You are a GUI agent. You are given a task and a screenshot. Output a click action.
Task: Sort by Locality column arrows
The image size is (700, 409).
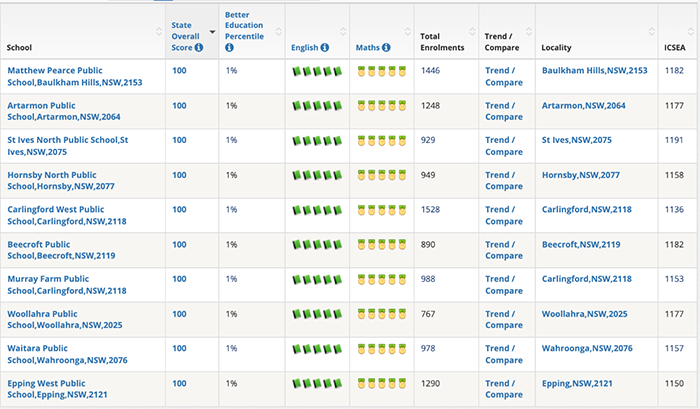[x=651, y=32]
